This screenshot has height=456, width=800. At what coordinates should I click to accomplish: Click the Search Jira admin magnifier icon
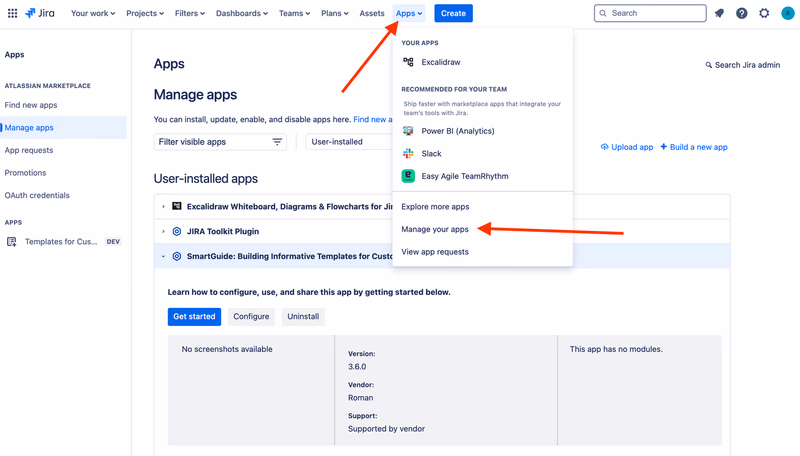pos(709,65)
